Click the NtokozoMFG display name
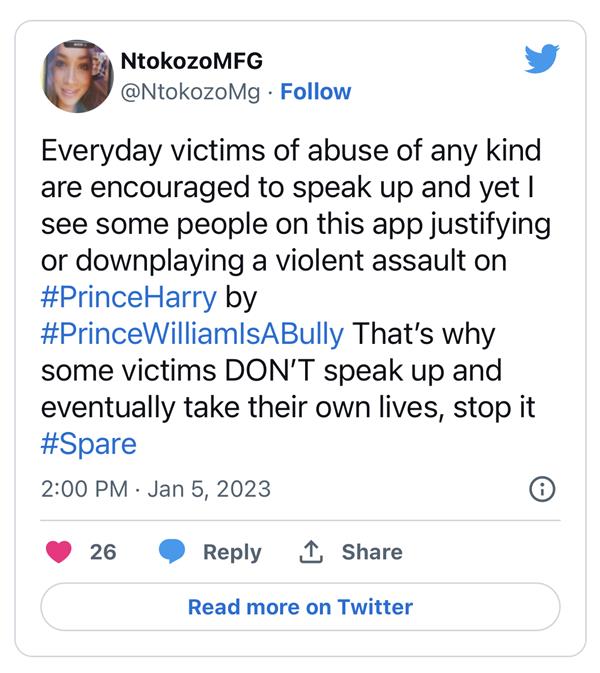This screenshot has width=600, height=673. point(191,61)
